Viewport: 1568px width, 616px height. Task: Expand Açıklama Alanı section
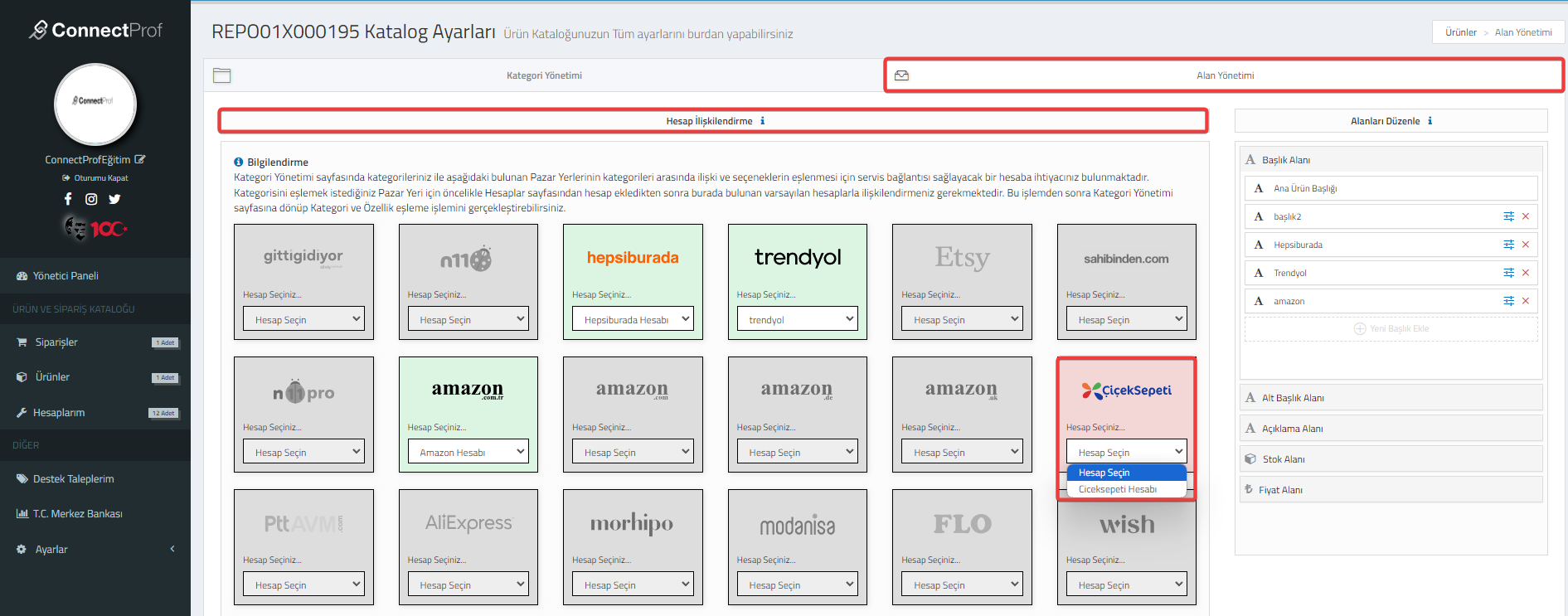coord(1391,429)
